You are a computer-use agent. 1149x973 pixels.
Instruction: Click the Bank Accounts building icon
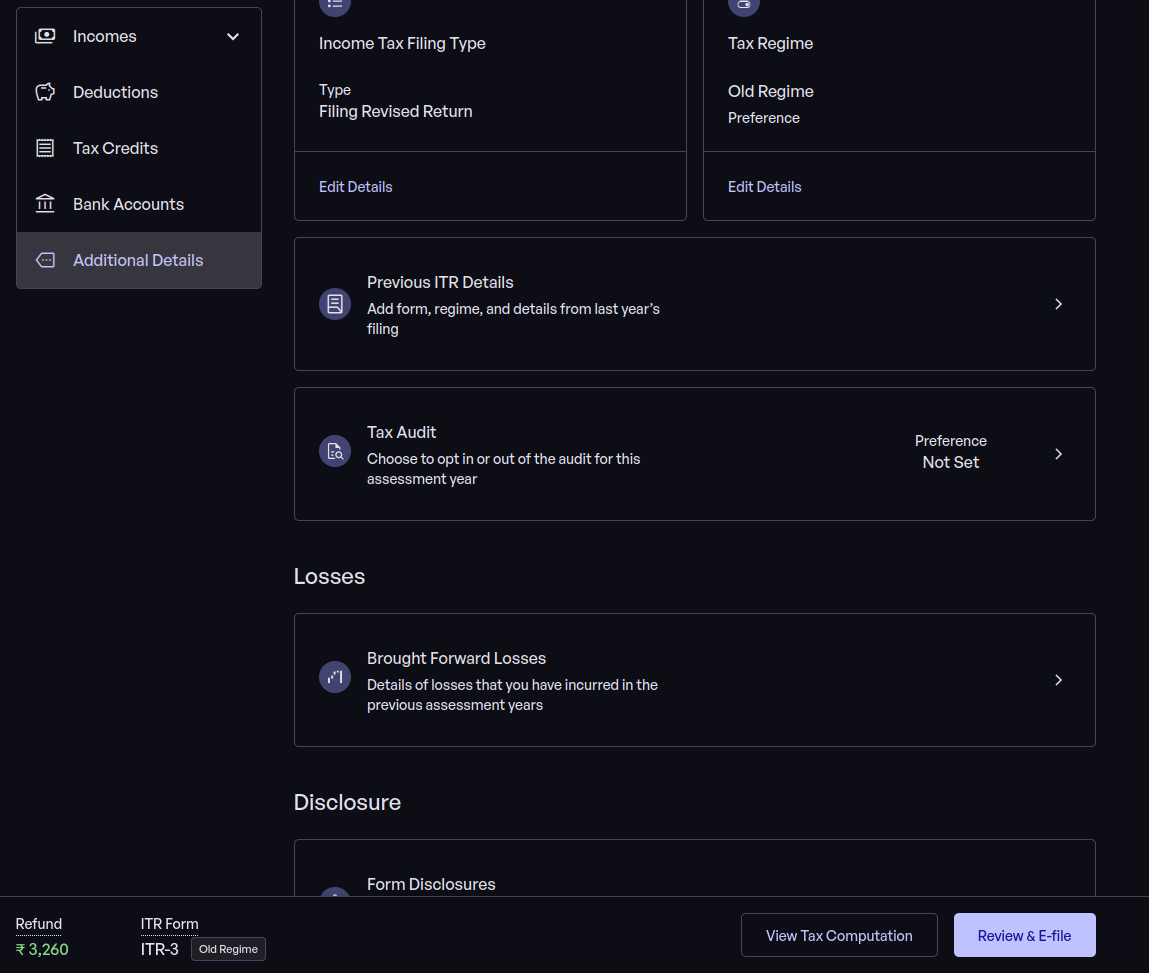click(x=45, y=204)
